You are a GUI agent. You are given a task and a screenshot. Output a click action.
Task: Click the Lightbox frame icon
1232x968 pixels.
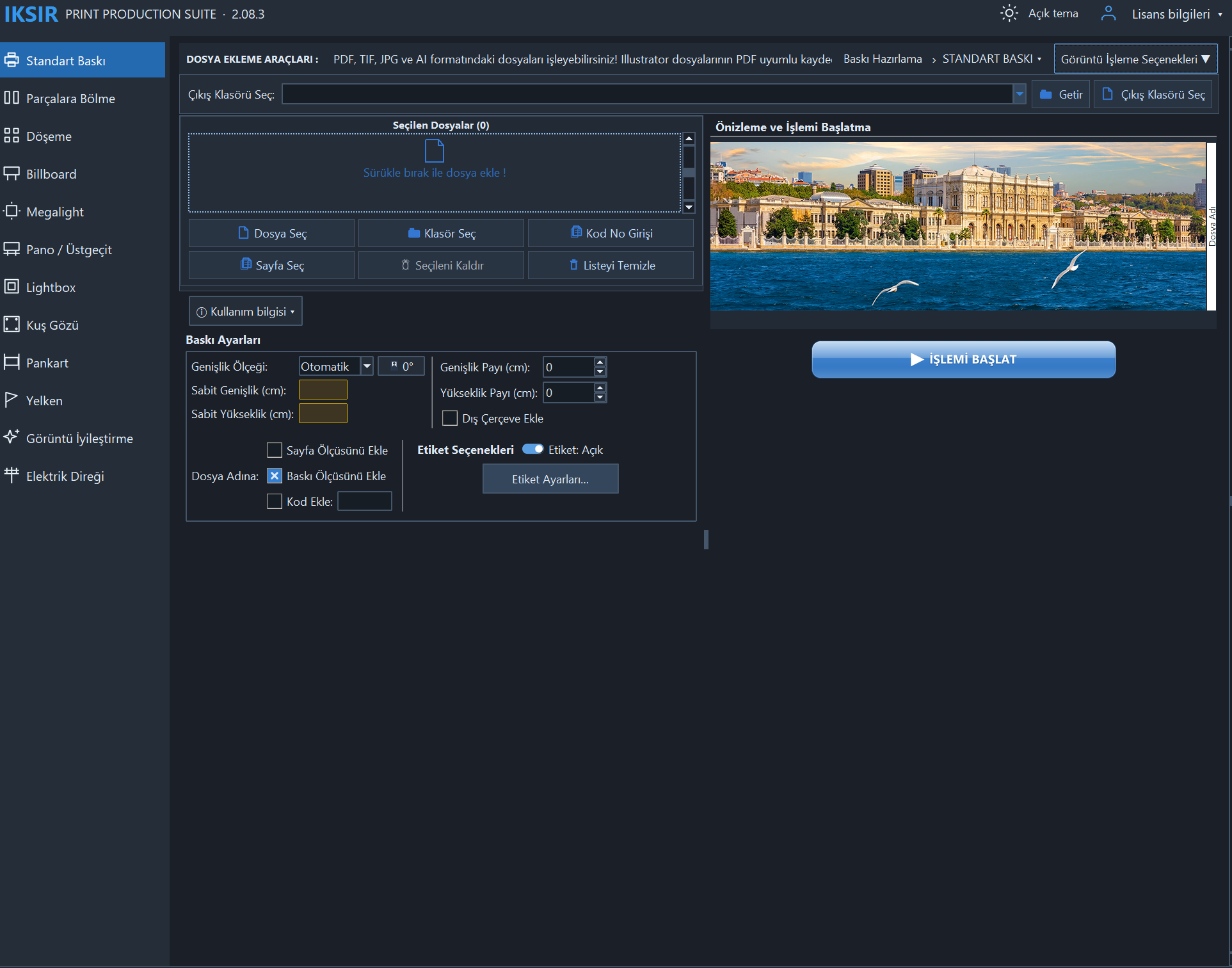(12, 287)
